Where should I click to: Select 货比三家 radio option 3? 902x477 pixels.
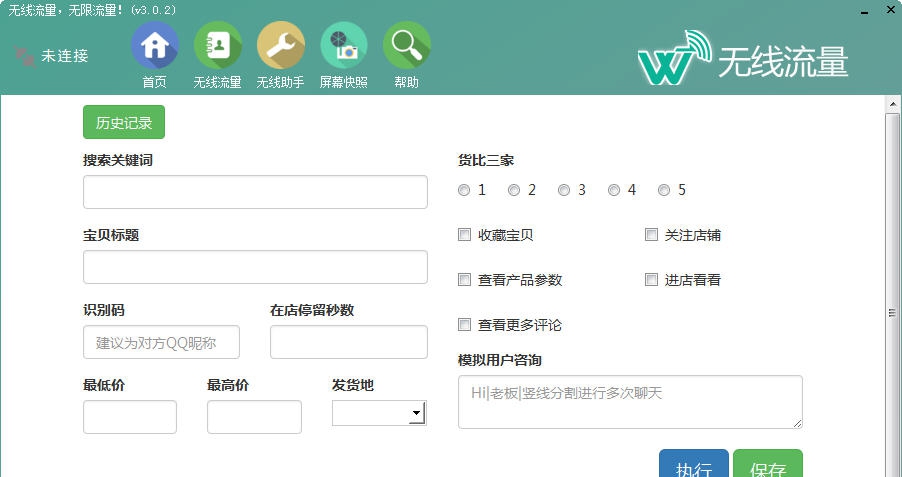(564, 190)
